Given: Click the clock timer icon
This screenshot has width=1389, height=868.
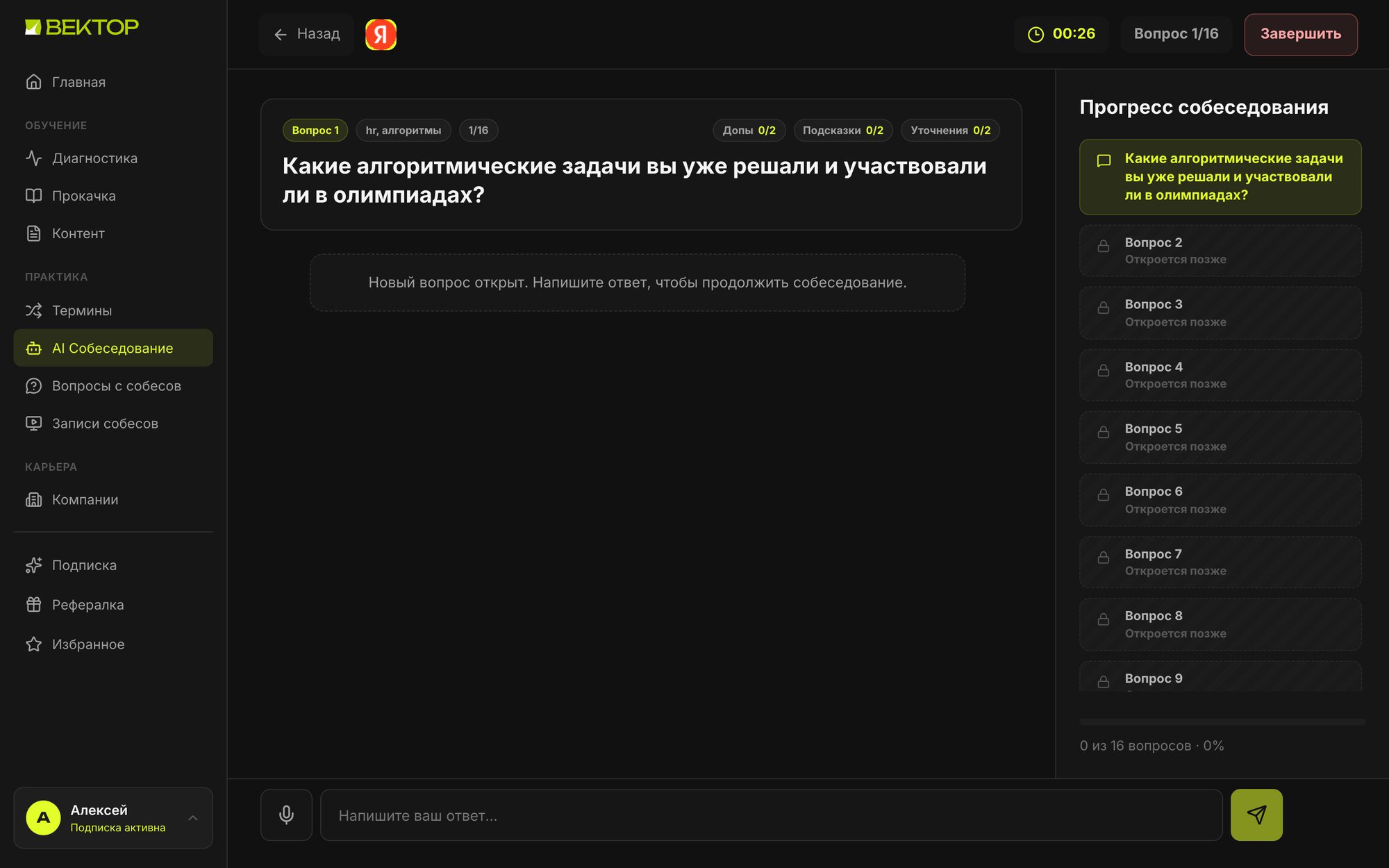Looking at the screenshot, I should pos(1035,34).
